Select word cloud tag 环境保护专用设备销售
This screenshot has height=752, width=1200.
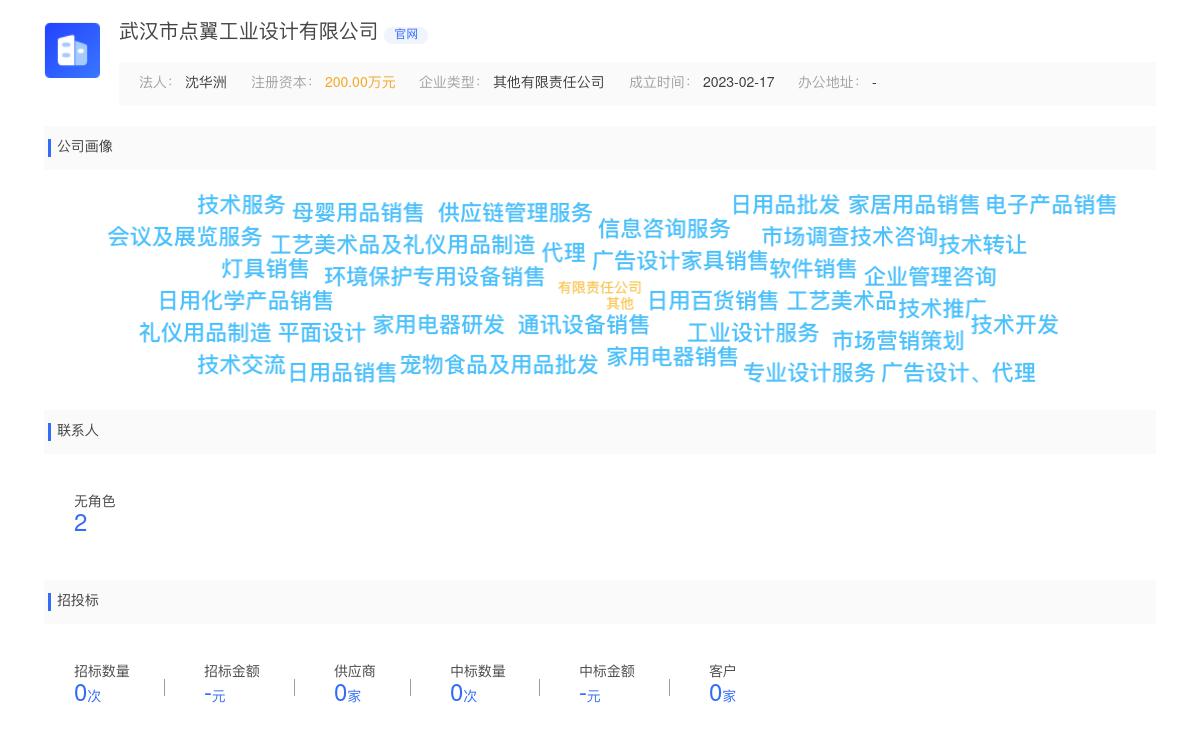(x=434, y=277)
